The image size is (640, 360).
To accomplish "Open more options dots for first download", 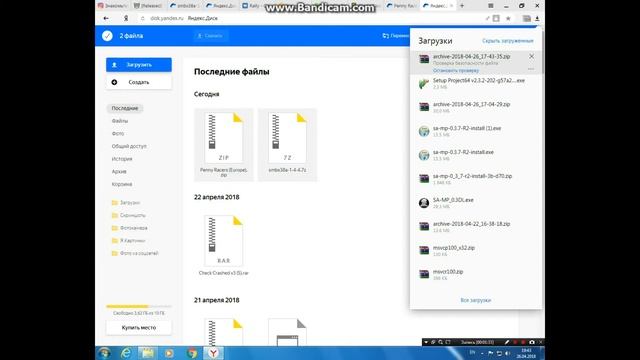I will (x=531, y=69).
